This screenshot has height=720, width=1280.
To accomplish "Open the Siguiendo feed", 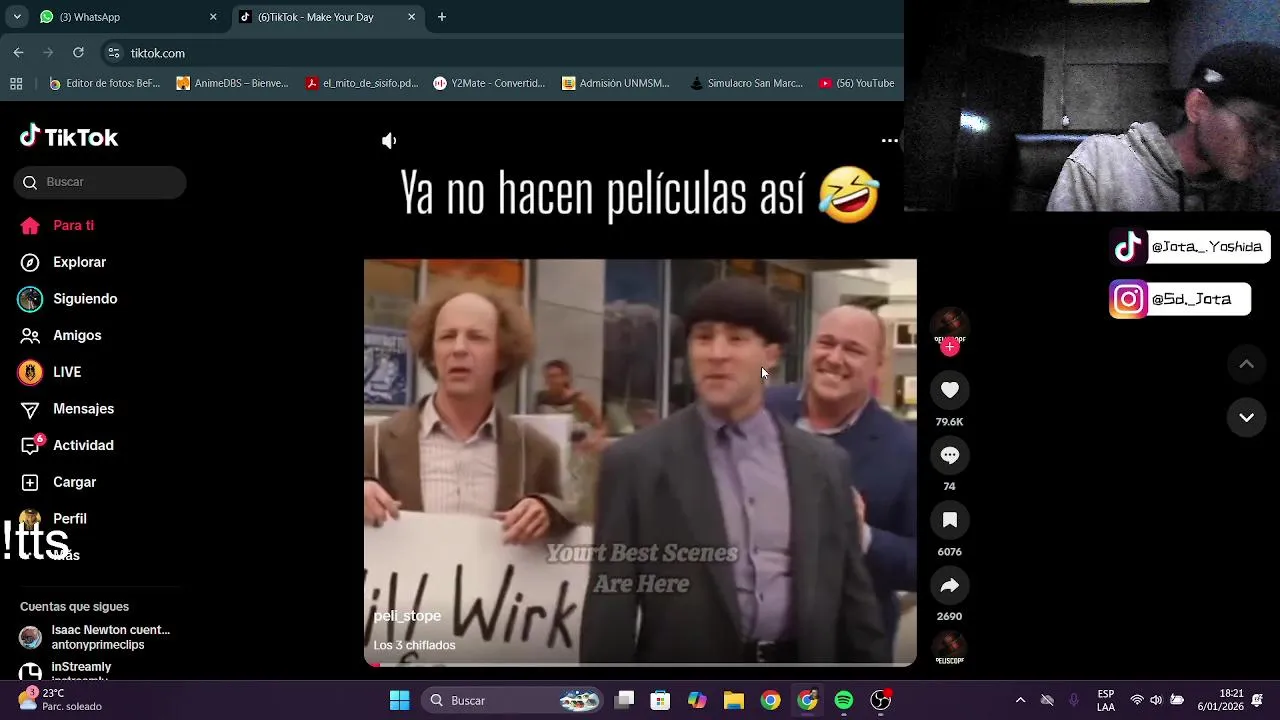I will pos(68,299).
